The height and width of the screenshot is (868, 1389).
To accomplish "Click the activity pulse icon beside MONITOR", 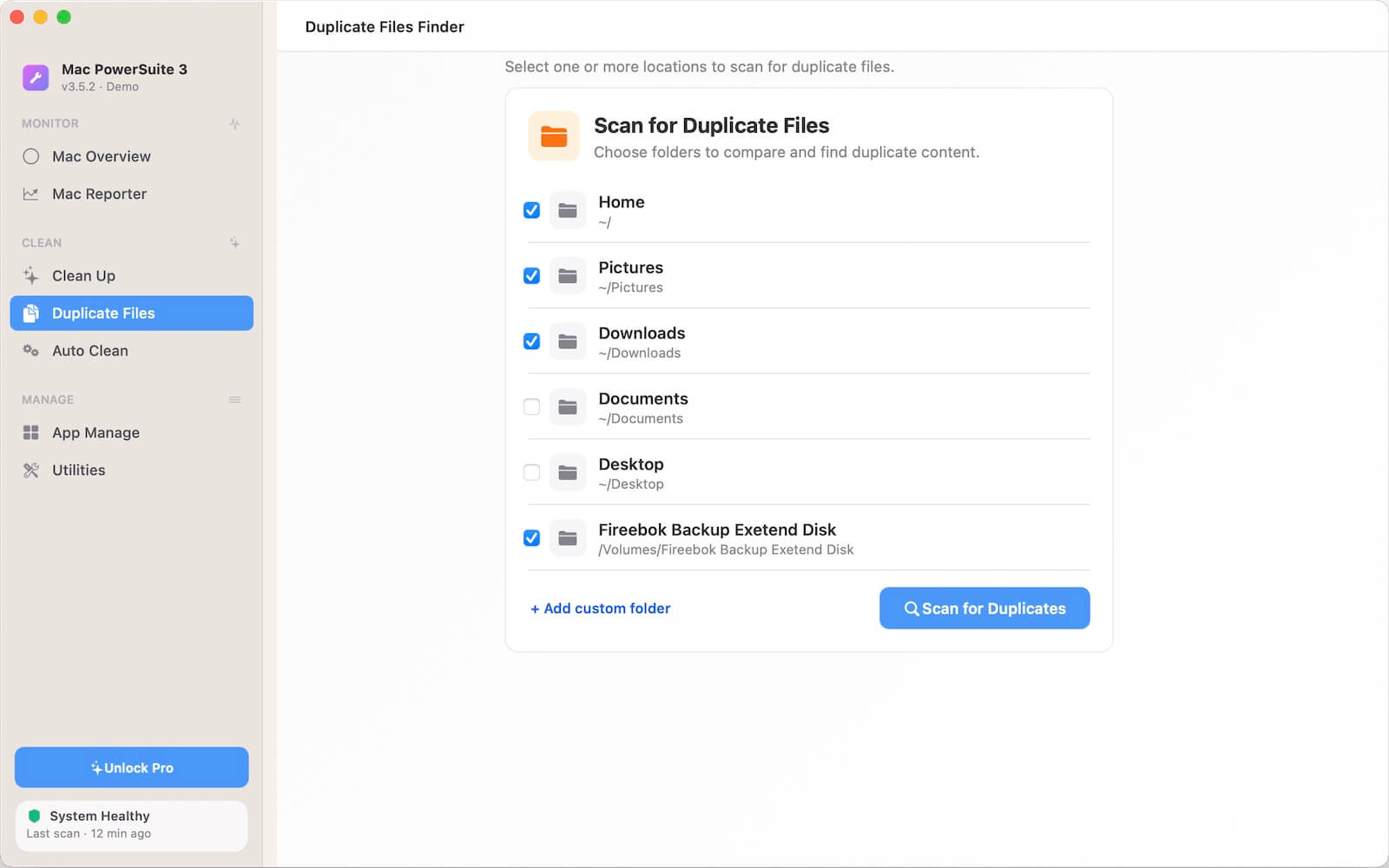I will click(x=234, y=123).
